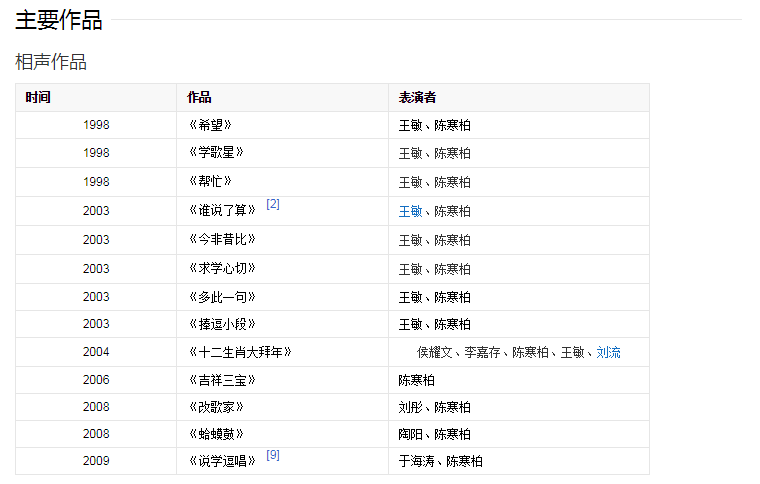Click the 主要作品 section heading

[x=58, y=20]
